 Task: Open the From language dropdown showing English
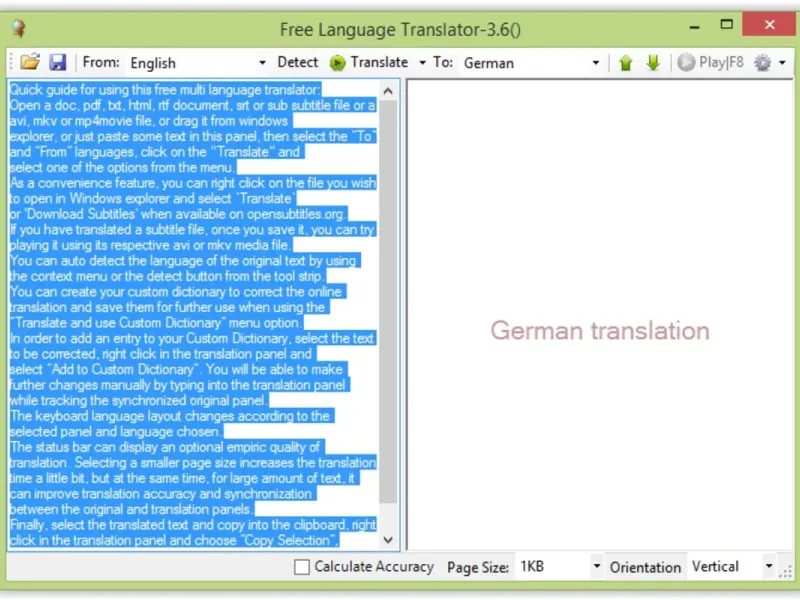(198, 63)
